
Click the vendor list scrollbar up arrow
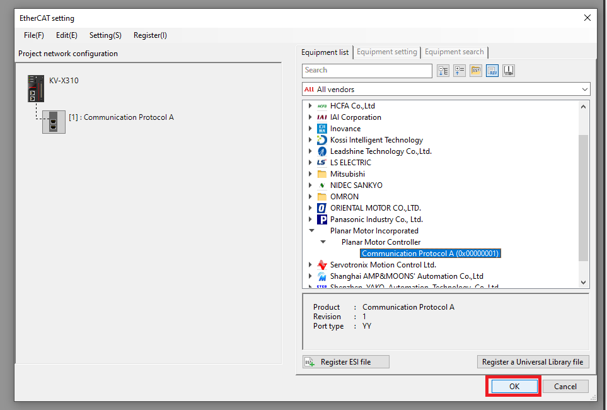[x=583, y=106]
